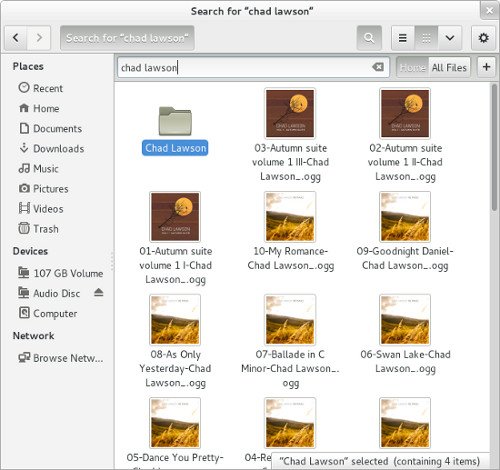Select the 05-Dance You Pretty thumbnail
Viewport: 500px width, 470px height.
tap(175, 423)
